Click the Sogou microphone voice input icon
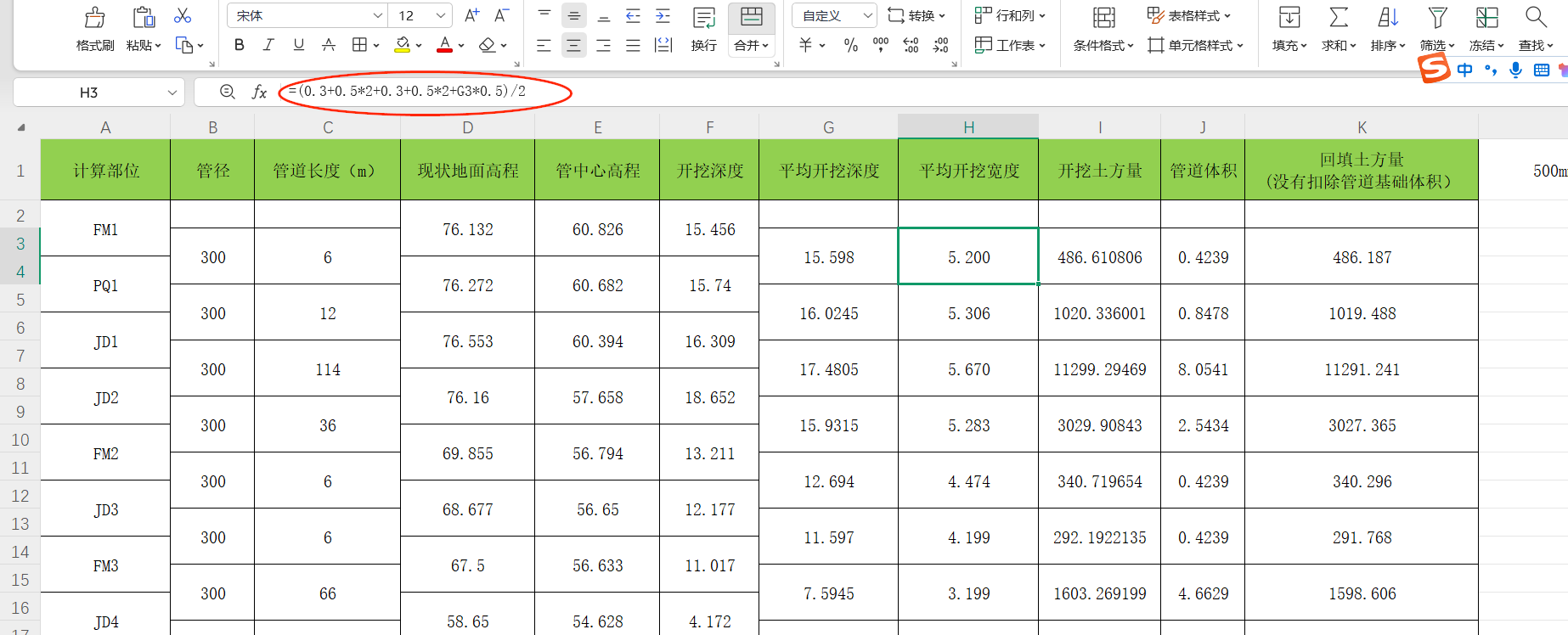 coord(1515,70)
